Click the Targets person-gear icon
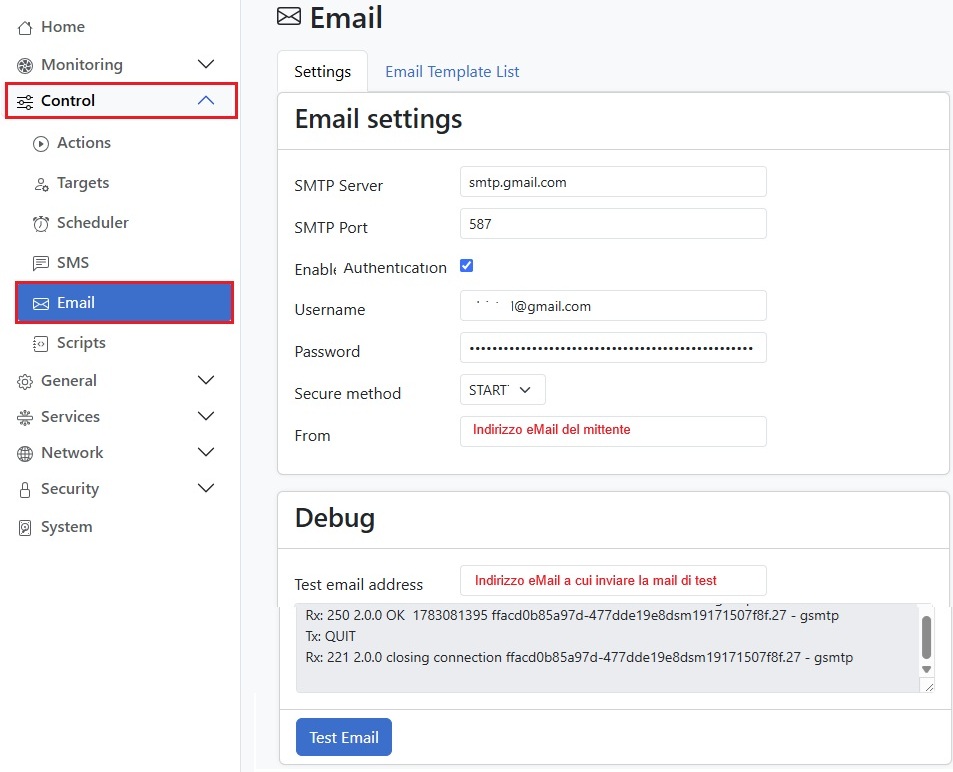Screen dimensions: 953x772 [41, 184]
